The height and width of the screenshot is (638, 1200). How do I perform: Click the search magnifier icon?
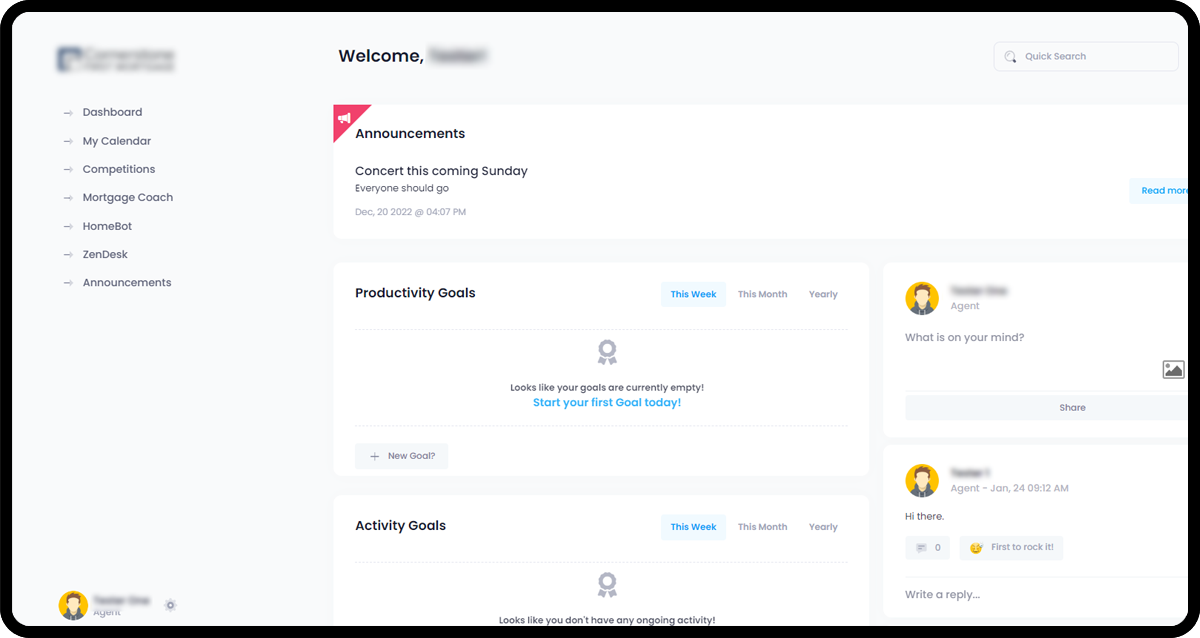[1010, 57]
